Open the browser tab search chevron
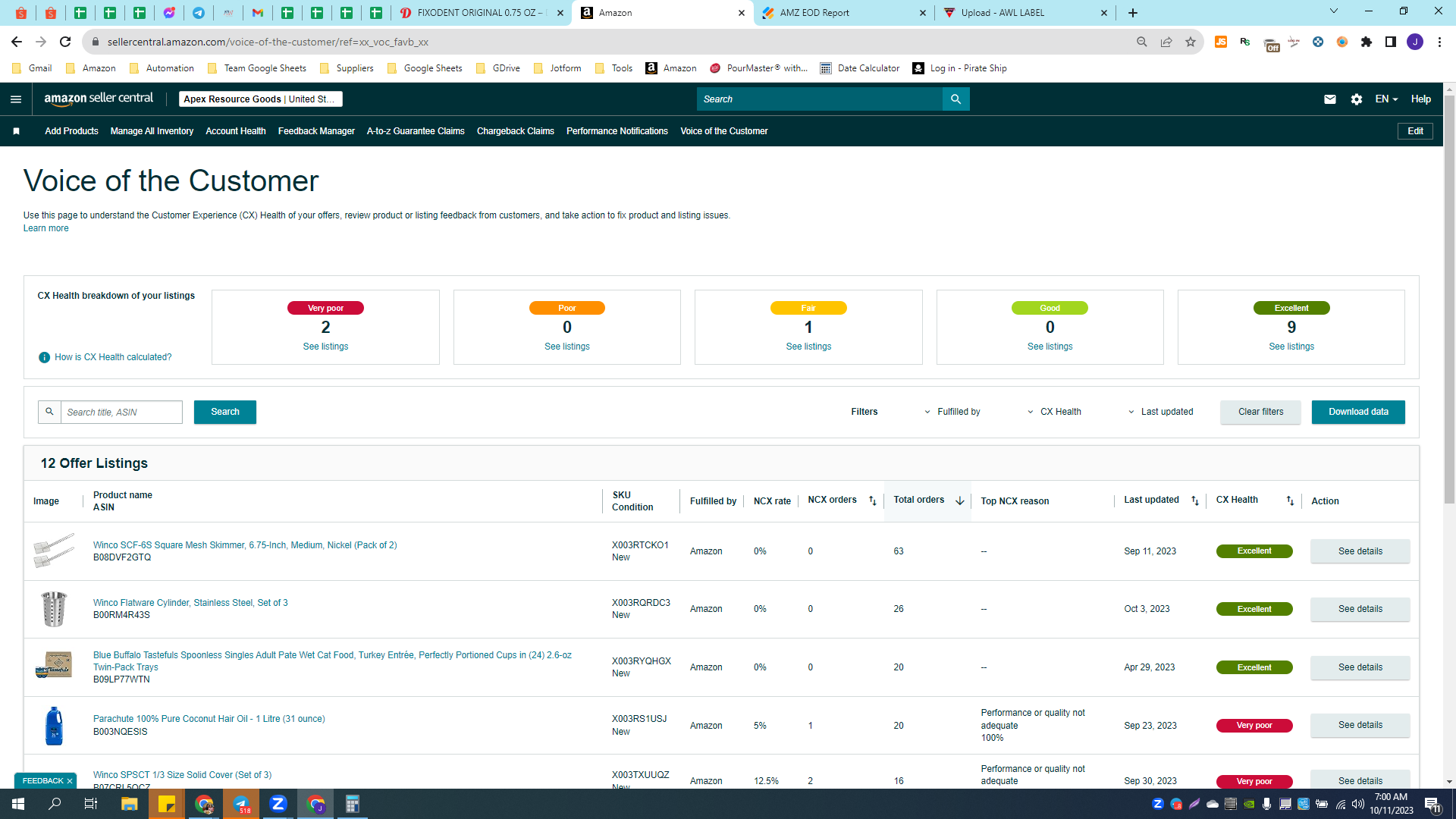 1334,11
